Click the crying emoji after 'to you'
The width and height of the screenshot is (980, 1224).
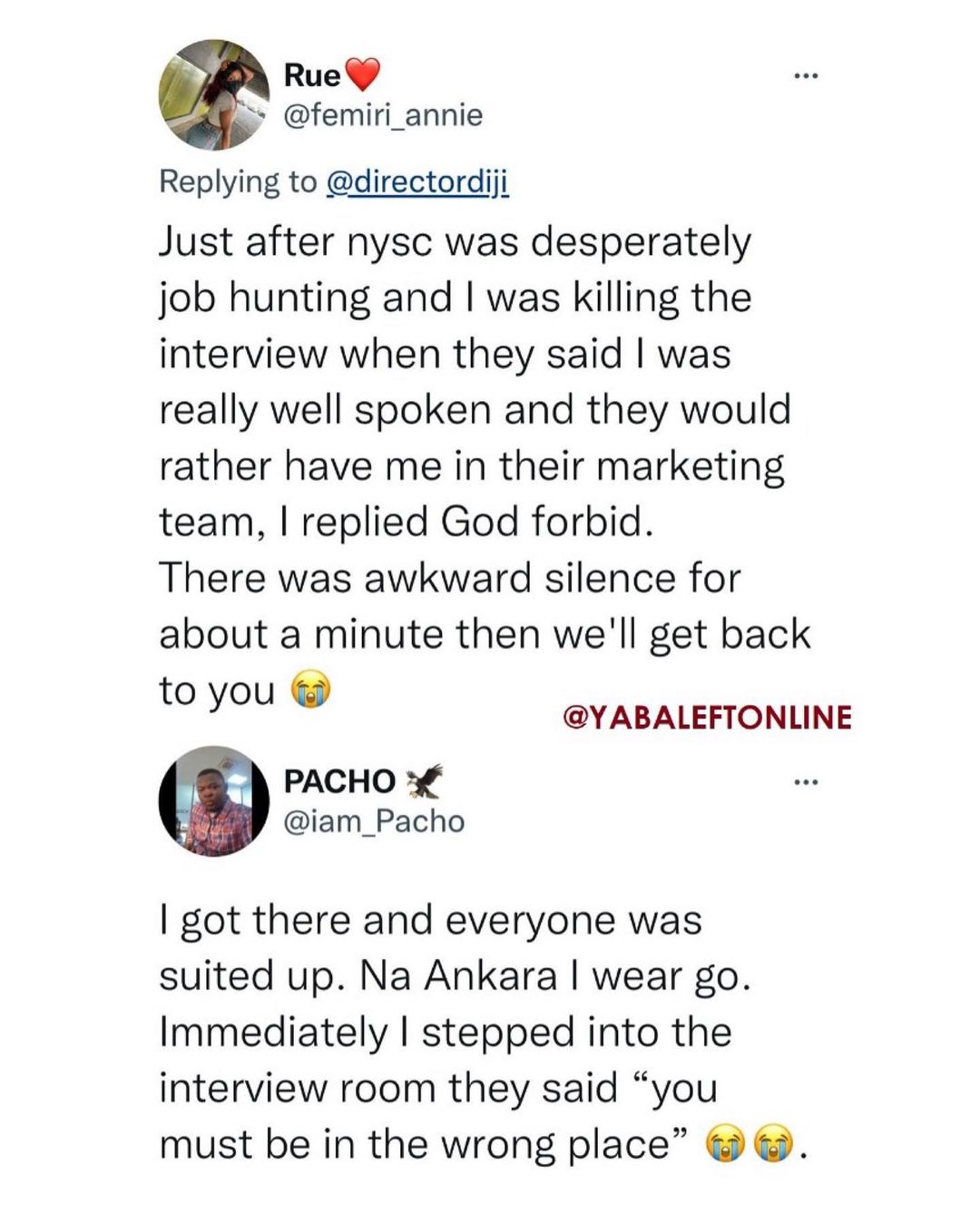310,690
